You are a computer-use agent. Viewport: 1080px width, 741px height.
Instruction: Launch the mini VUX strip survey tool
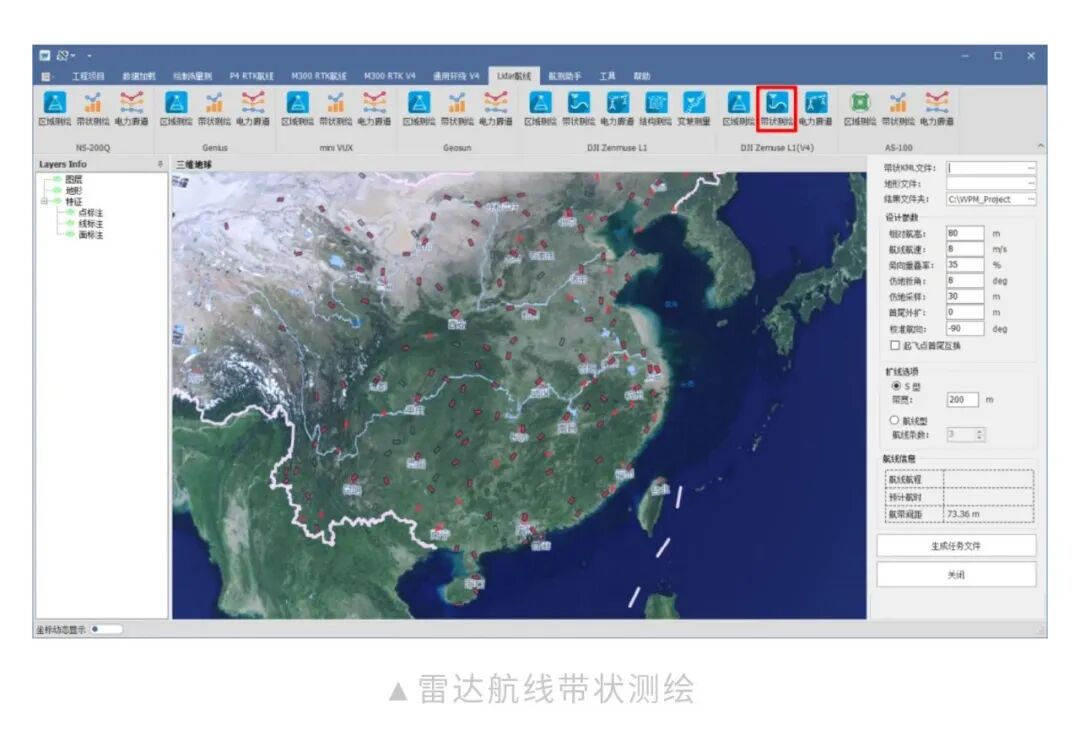[335, 109]
